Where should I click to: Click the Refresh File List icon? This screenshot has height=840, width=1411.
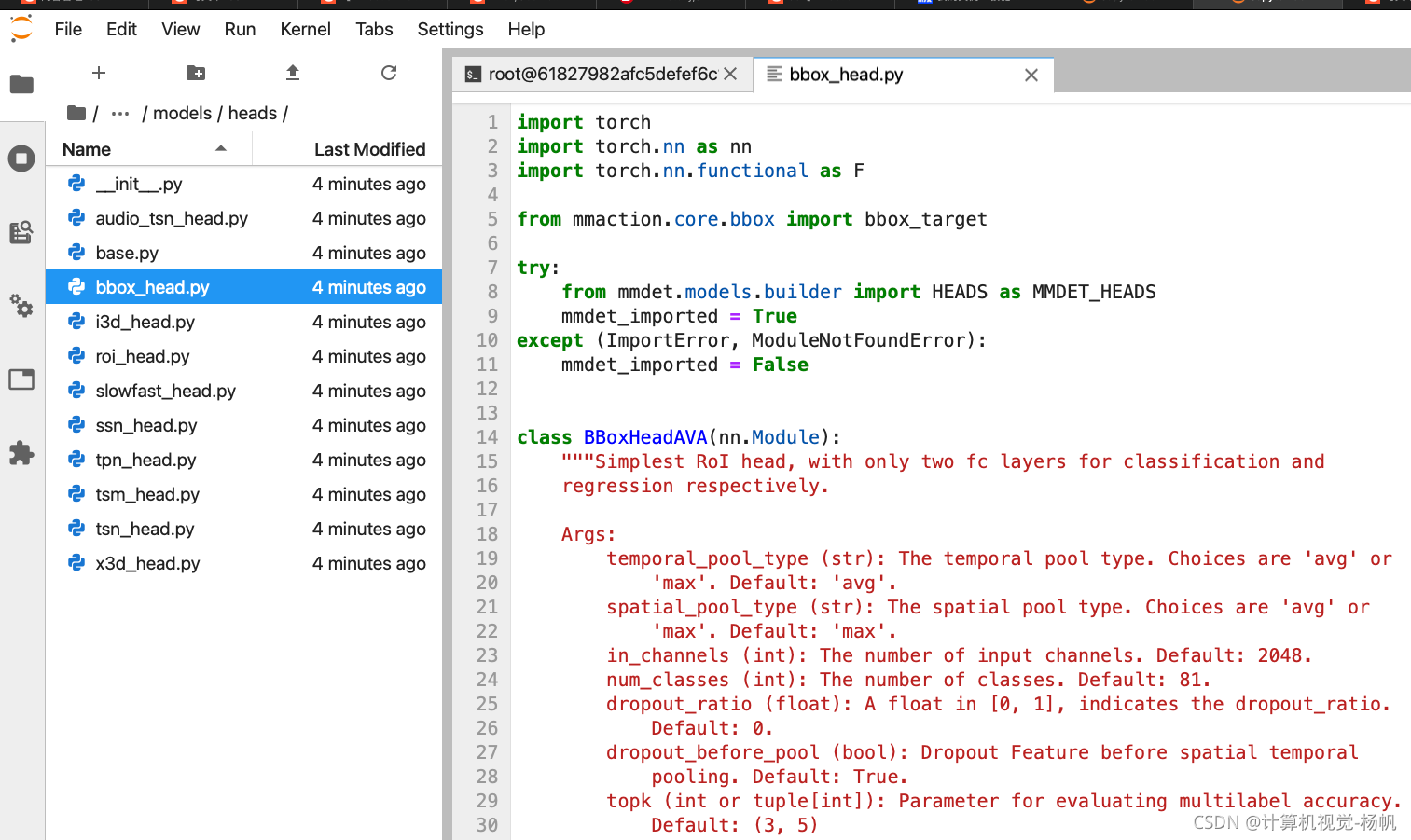[x=389, y=73]
